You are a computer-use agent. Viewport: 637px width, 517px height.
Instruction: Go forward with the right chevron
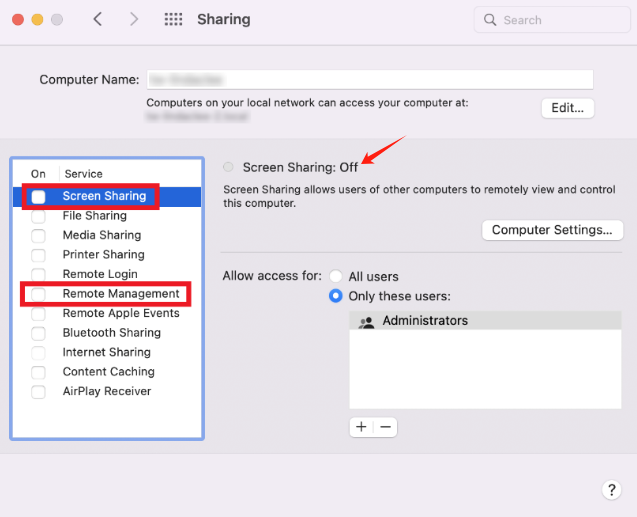(x=134, y=19)
